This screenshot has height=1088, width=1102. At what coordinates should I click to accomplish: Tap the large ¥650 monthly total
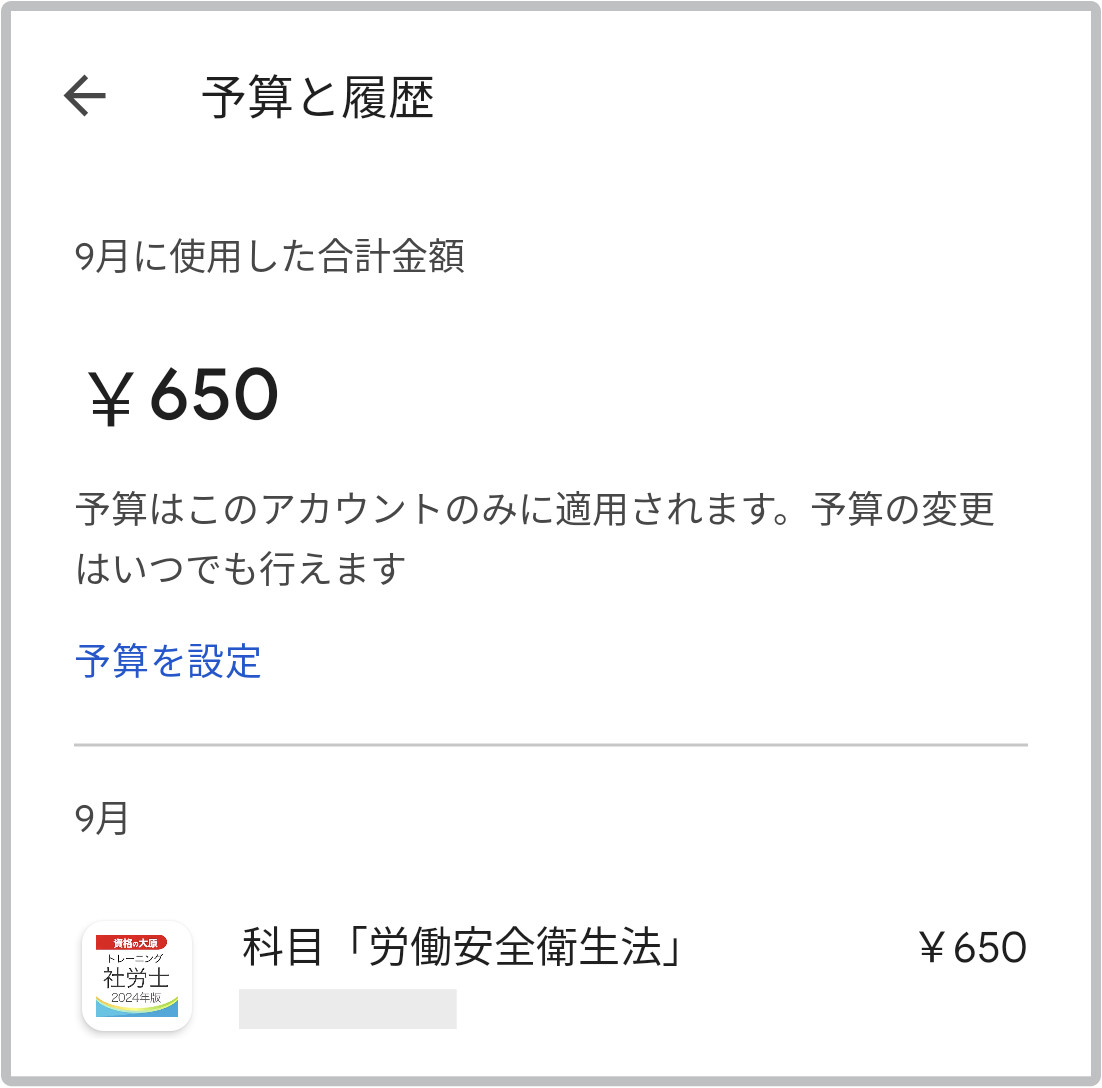183,396
